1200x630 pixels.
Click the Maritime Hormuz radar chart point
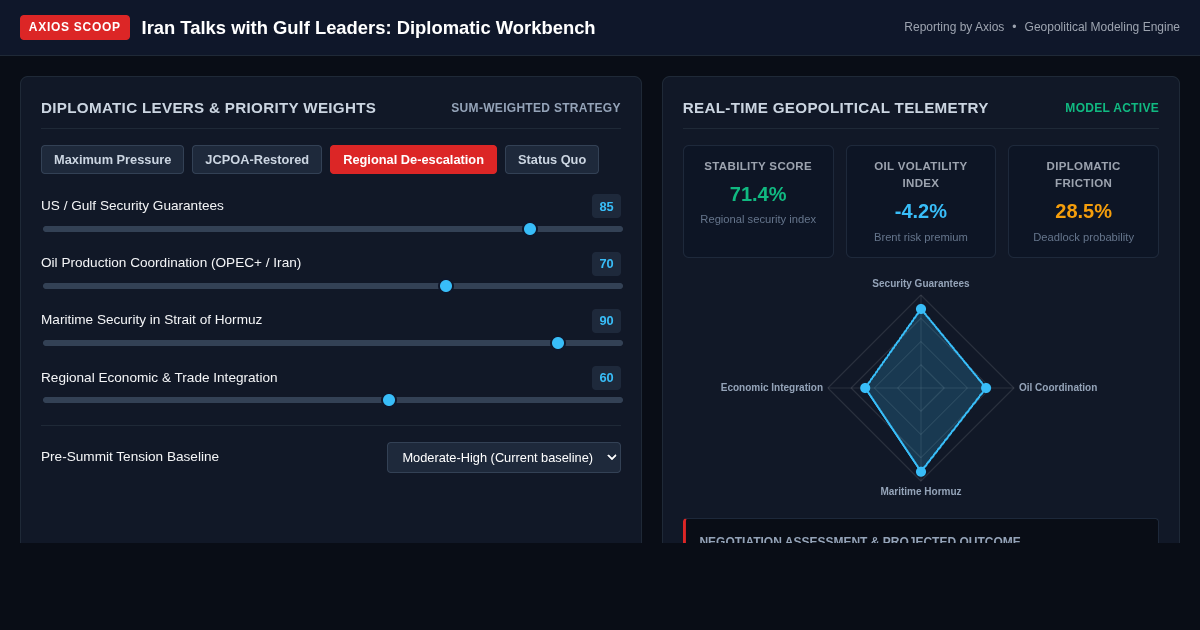921,471
